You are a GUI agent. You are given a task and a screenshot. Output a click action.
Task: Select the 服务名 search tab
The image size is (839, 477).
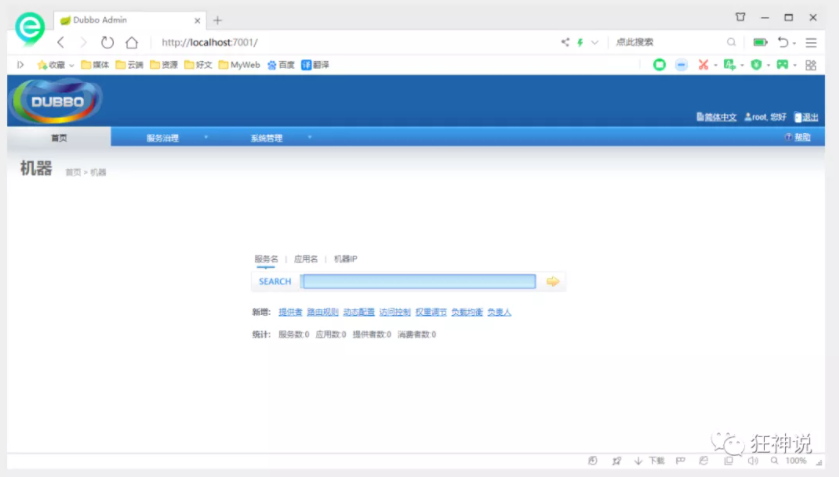point(266,259)
